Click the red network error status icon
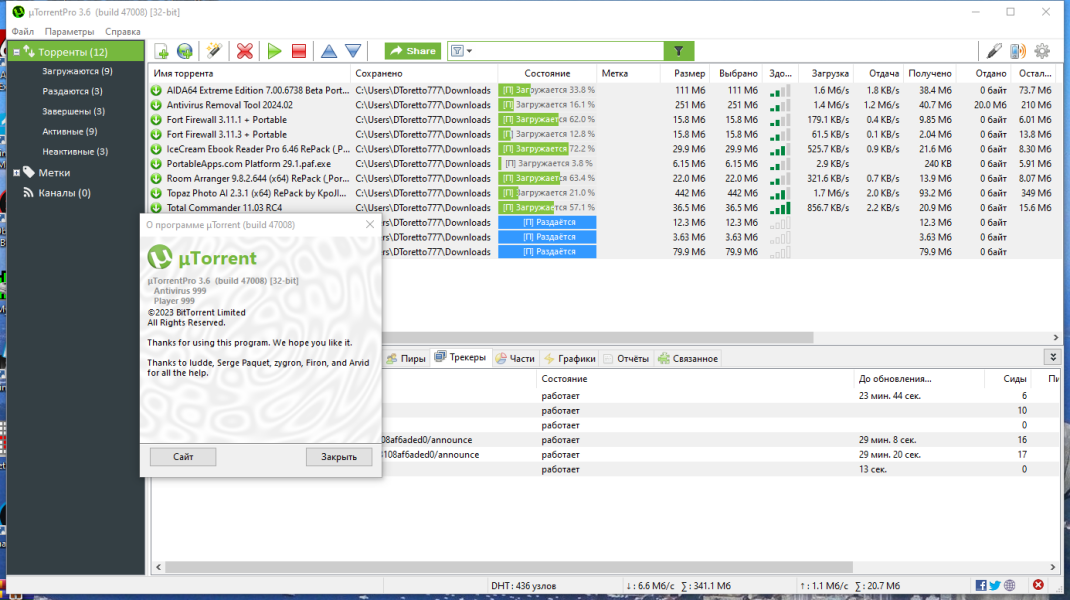 click(1038, 585)
